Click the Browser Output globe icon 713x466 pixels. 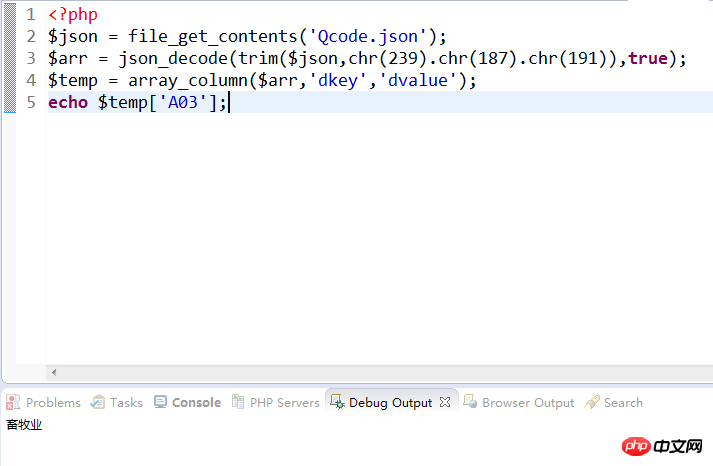[x=470, y=401]
